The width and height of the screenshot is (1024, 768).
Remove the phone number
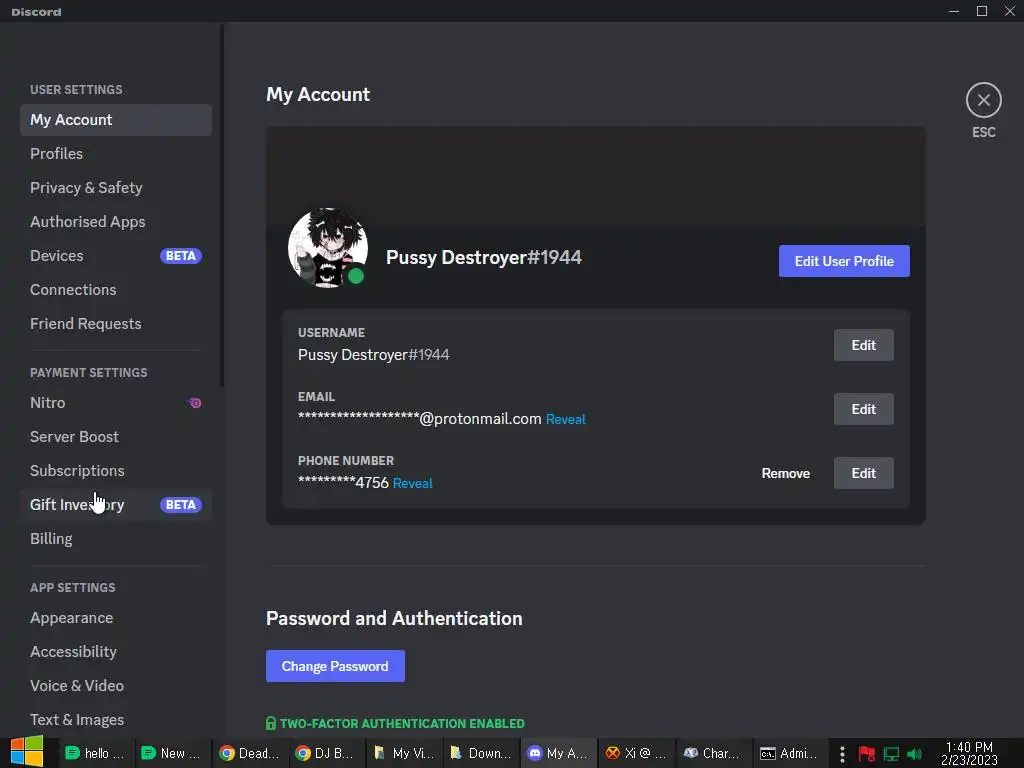pyautogui.click(x=786, y=473)
